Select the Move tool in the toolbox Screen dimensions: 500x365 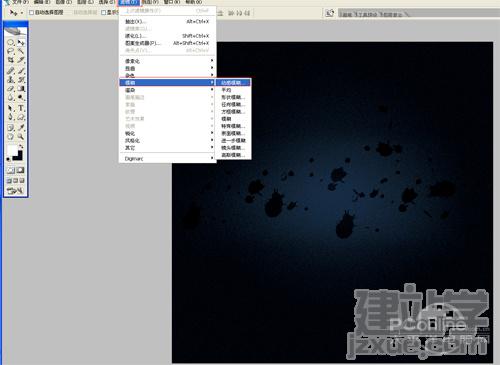(21, 43)
